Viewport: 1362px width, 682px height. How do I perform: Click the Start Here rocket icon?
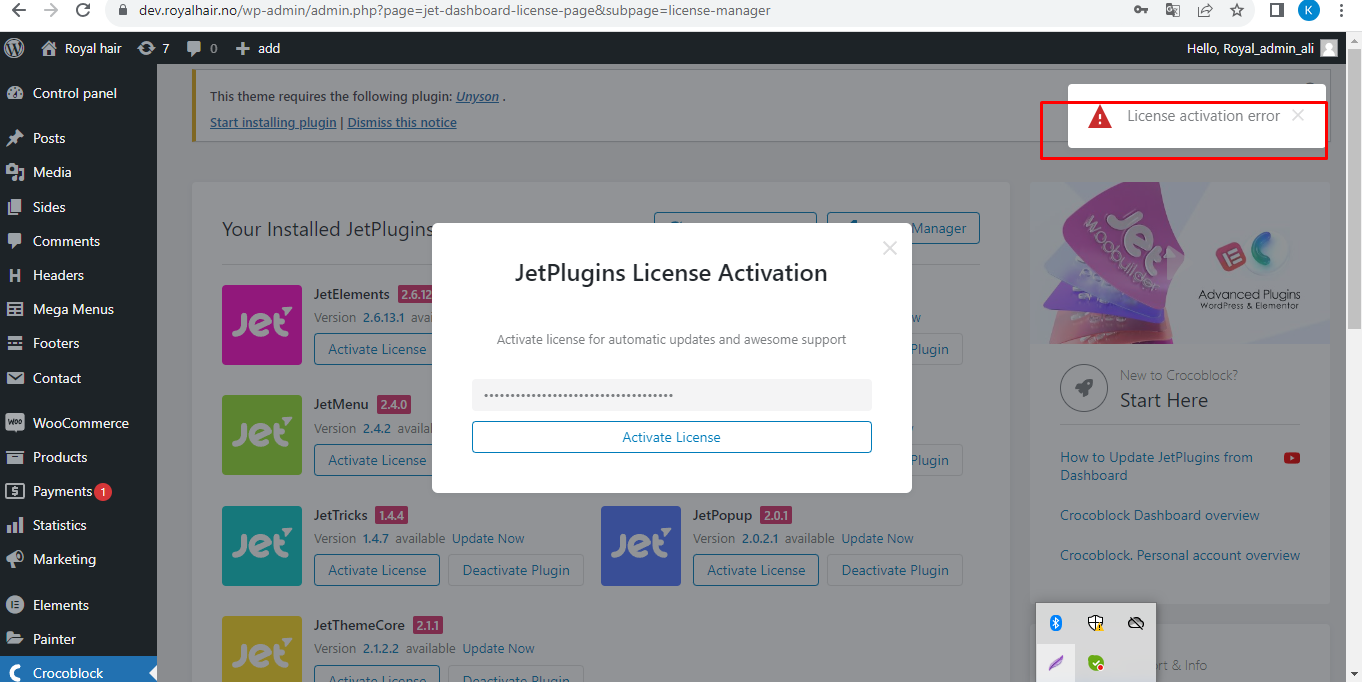point(1082,388)
